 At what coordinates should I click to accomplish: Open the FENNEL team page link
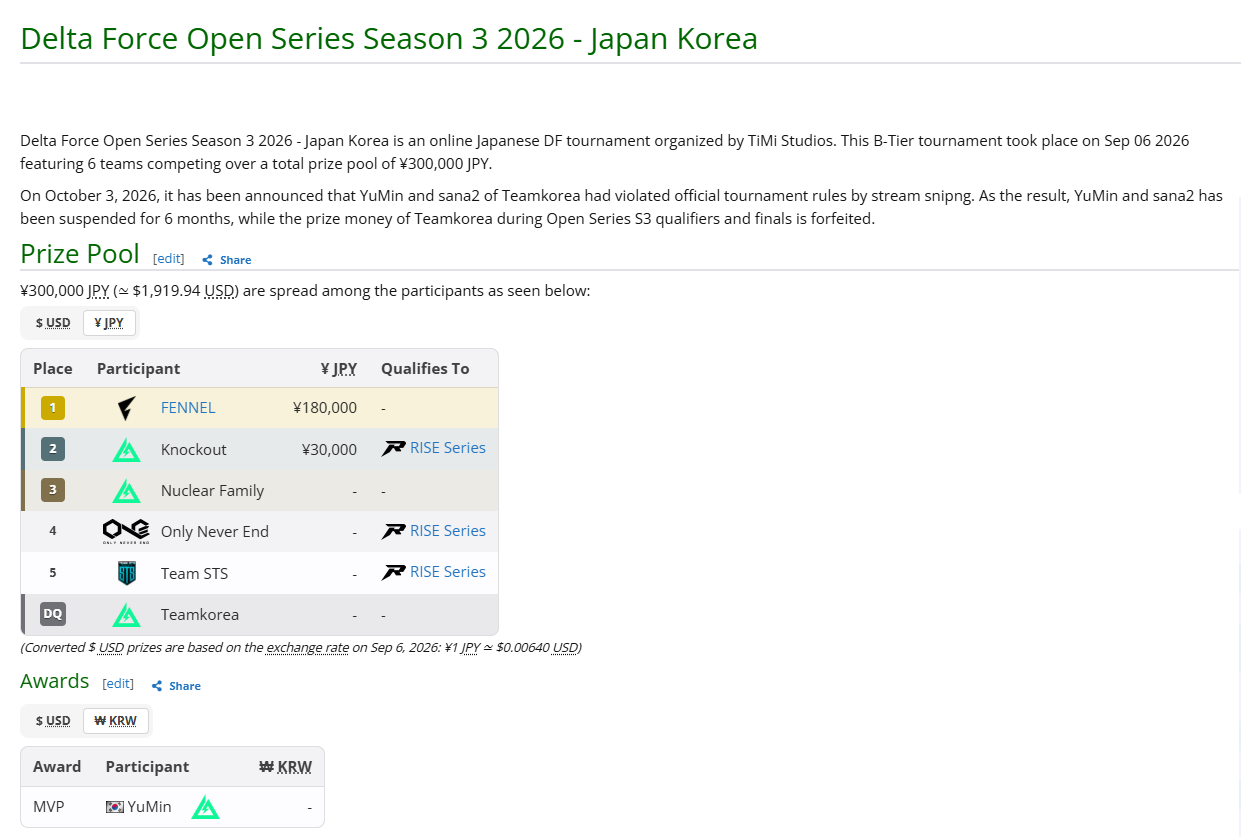[x=188, y=408]
